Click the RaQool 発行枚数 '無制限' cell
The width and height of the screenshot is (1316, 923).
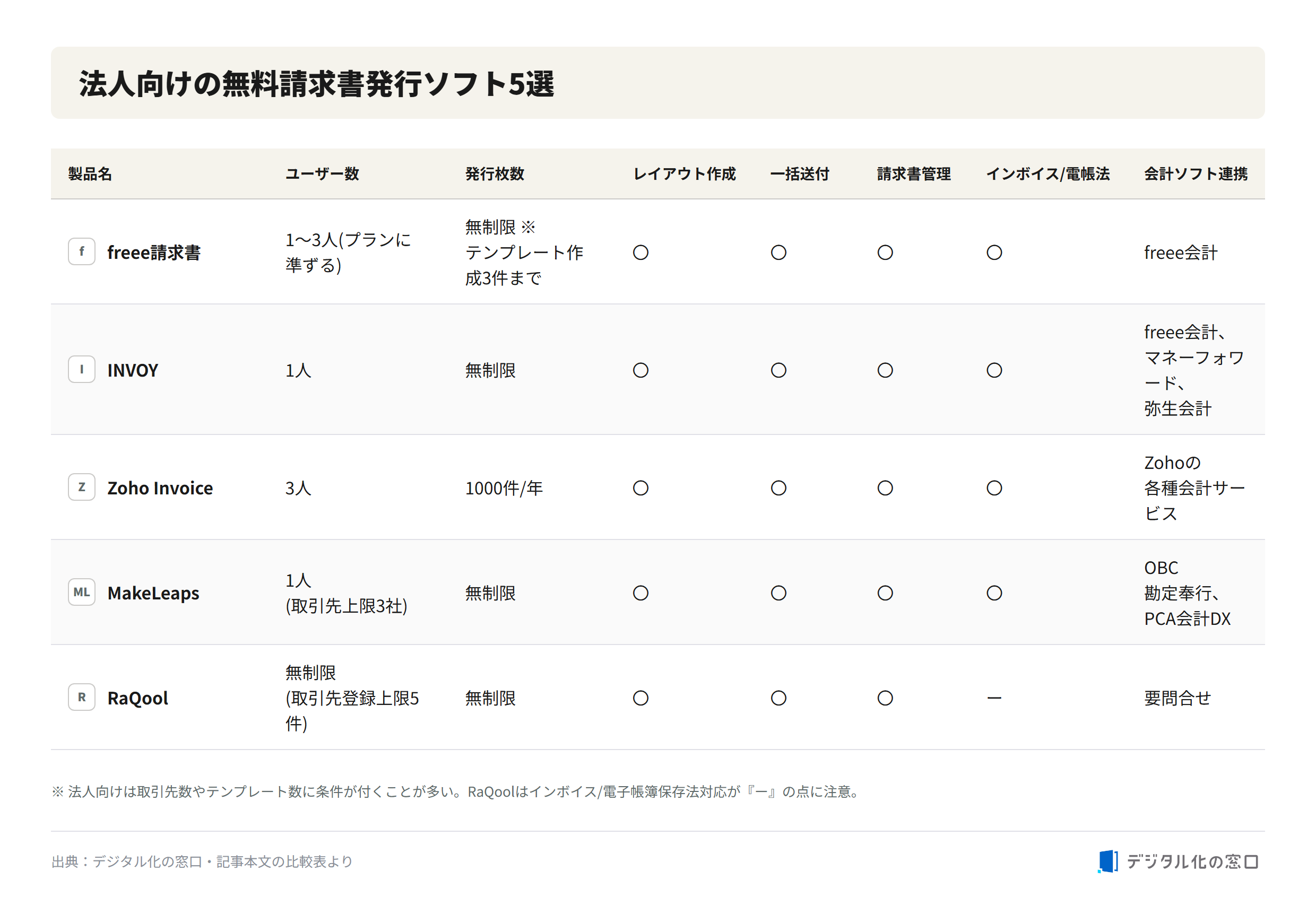coord(490,699)
